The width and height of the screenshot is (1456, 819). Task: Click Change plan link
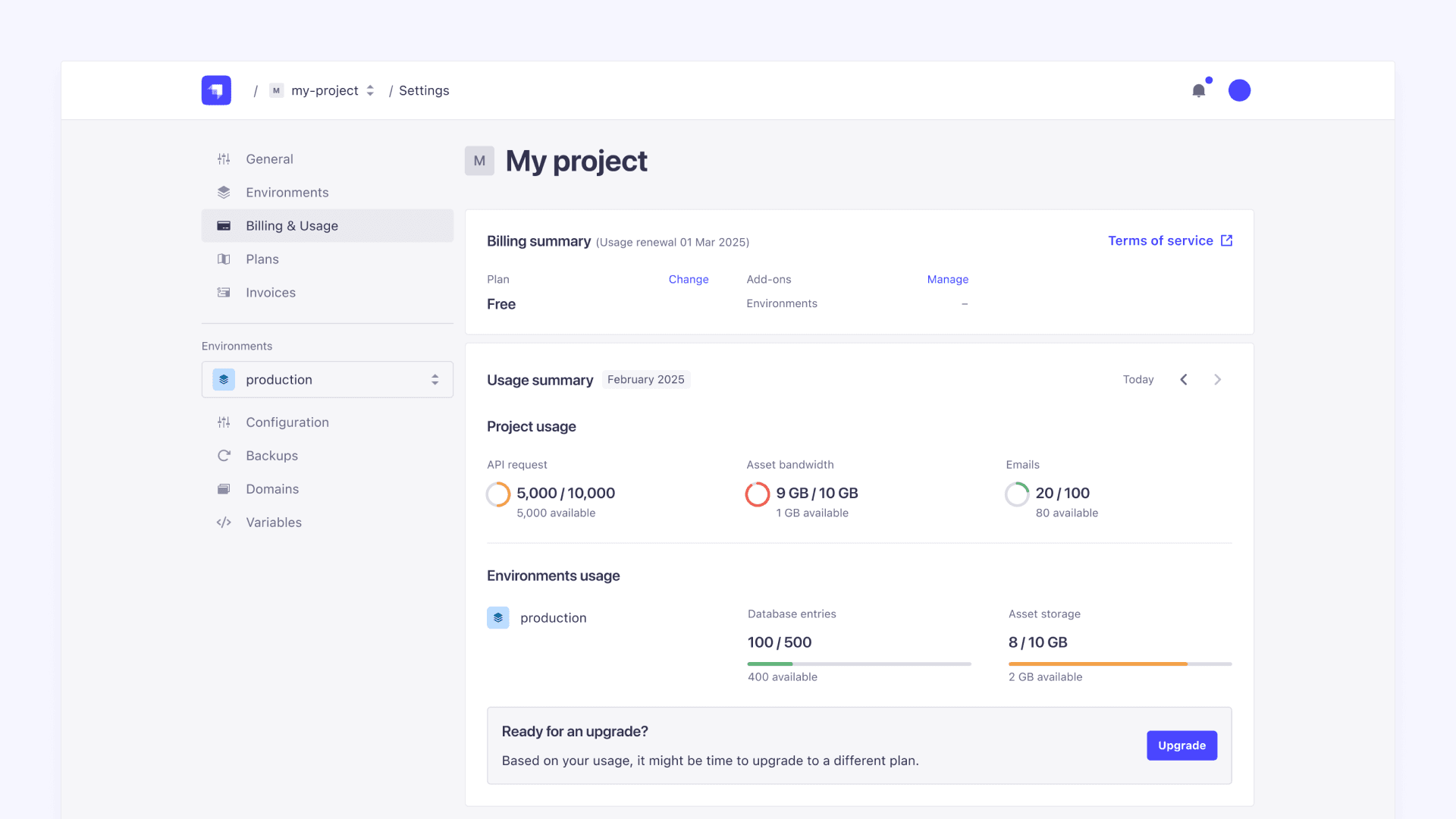(689, 279)
